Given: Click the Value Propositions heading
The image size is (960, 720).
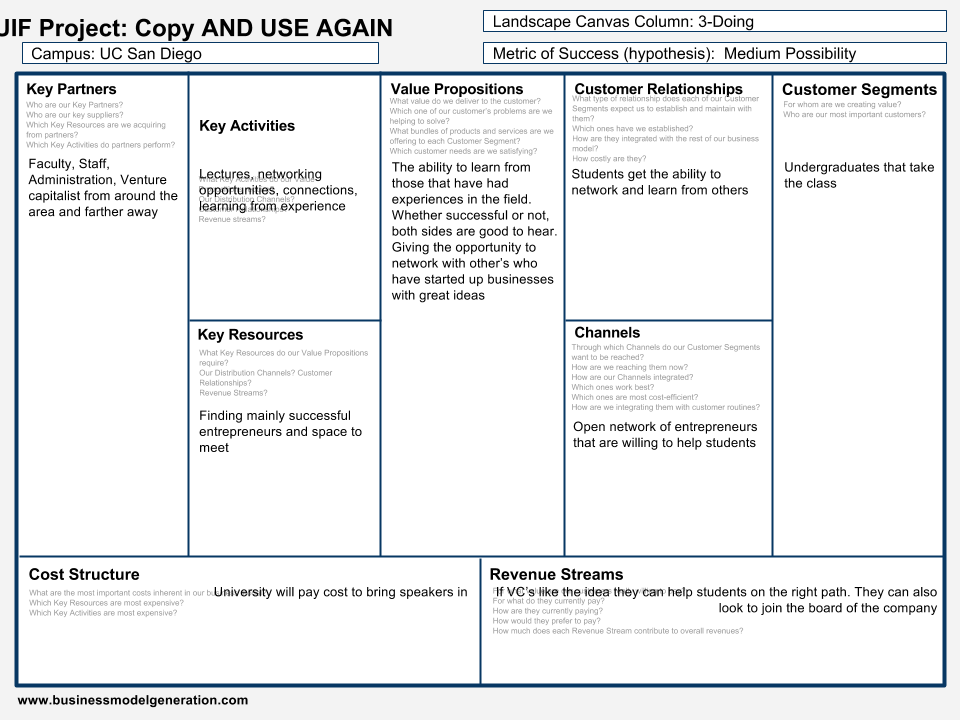Looking at the screenshot, I should click(x=457, y=89).
